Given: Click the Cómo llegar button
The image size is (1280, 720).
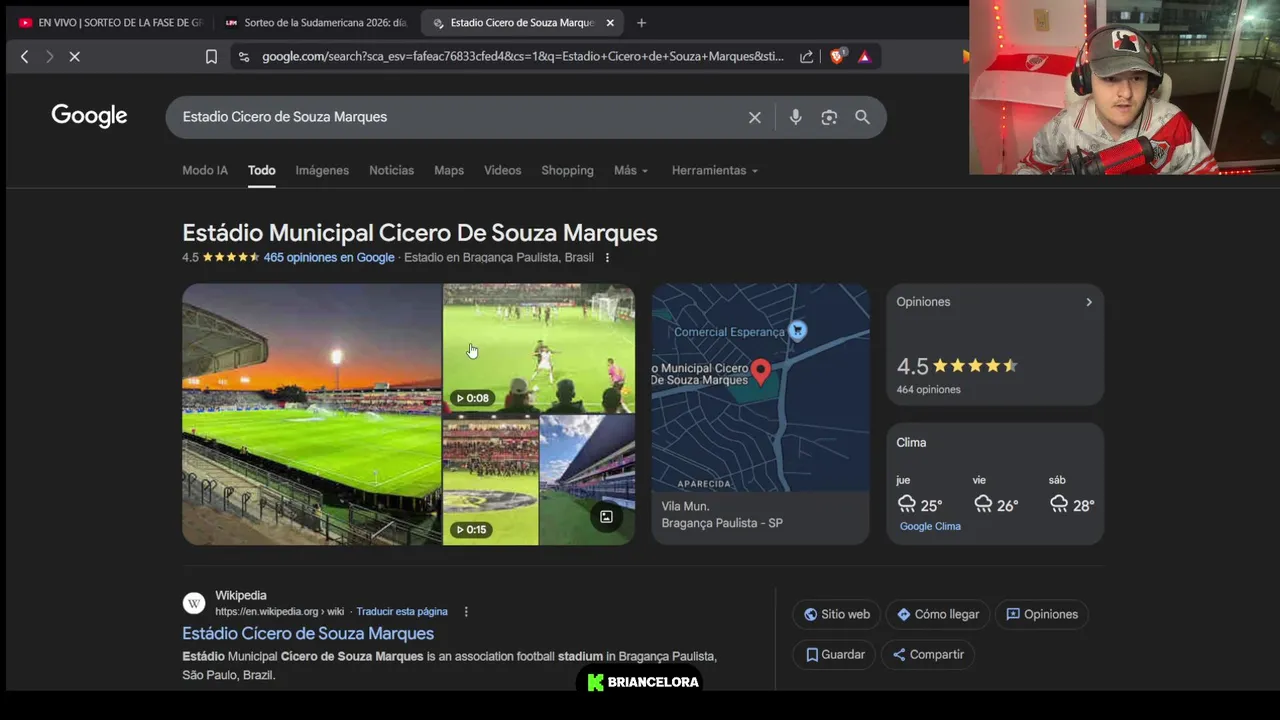Looking at the screenshot, I should point(938,614).
